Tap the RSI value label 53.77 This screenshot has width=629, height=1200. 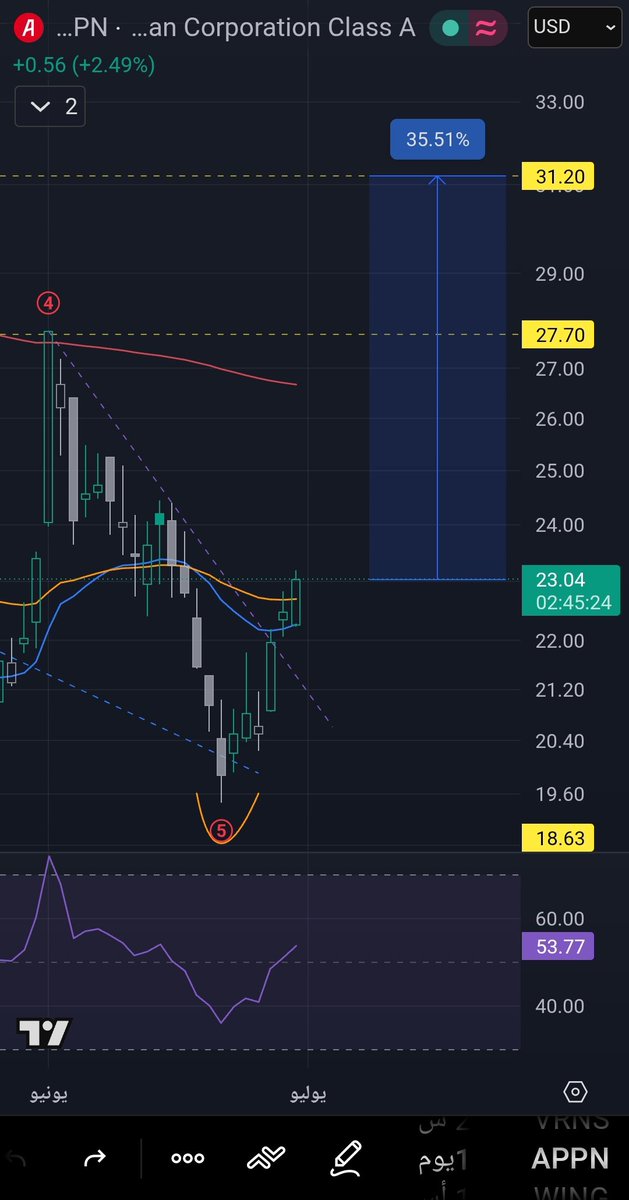coord(559,946)
